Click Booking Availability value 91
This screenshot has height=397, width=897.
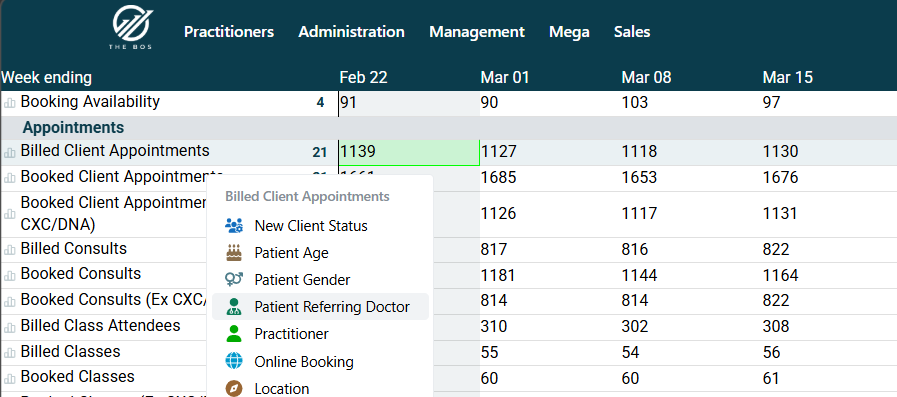coord(349,103)
